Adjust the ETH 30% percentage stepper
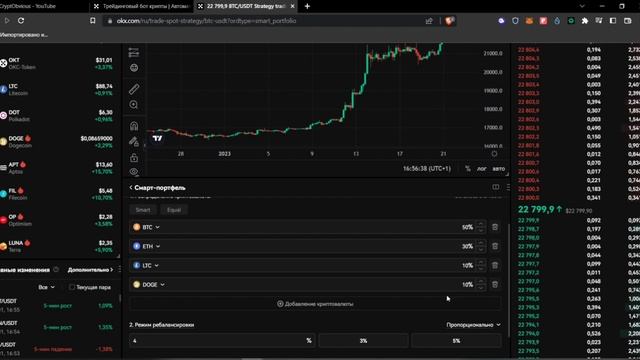This screenshot has width=640, height=360. pyautogui.click(x=481, y=246)
